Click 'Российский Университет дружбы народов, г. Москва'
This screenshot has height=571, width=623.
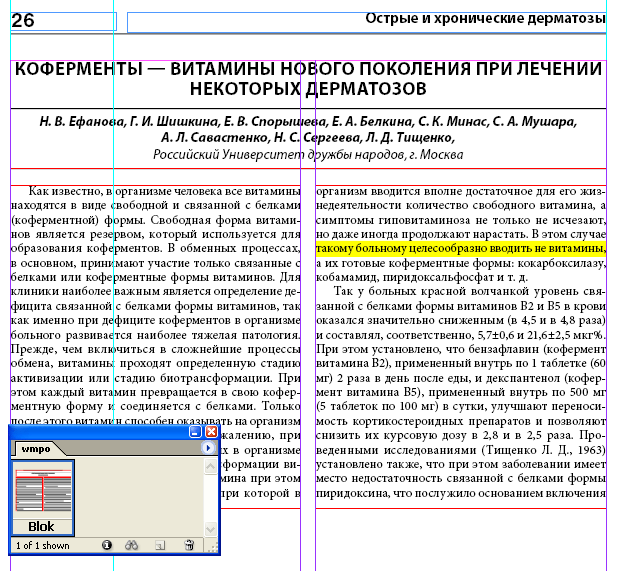coord(308,154)
